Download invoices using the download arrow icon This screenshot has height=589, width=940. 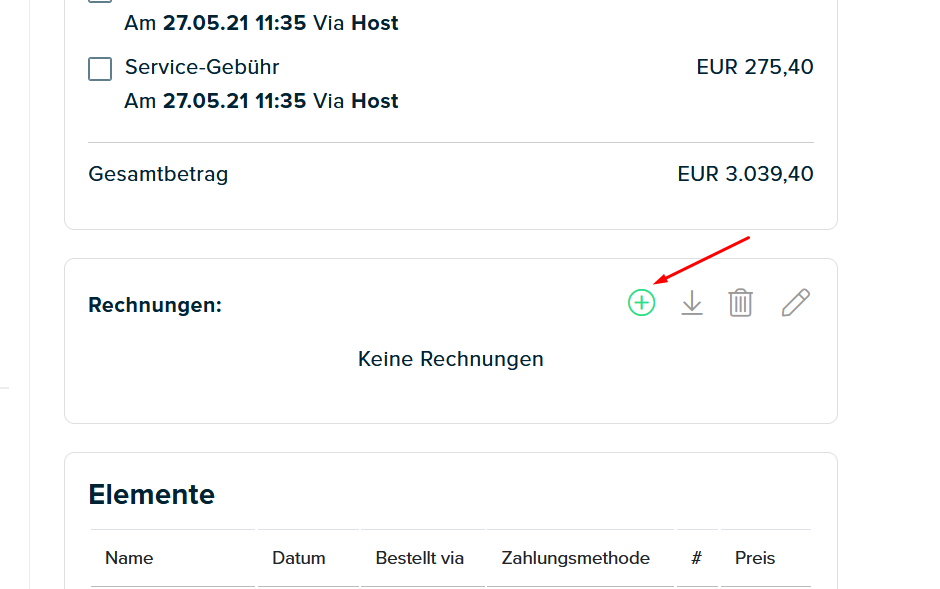coord(692,303)
